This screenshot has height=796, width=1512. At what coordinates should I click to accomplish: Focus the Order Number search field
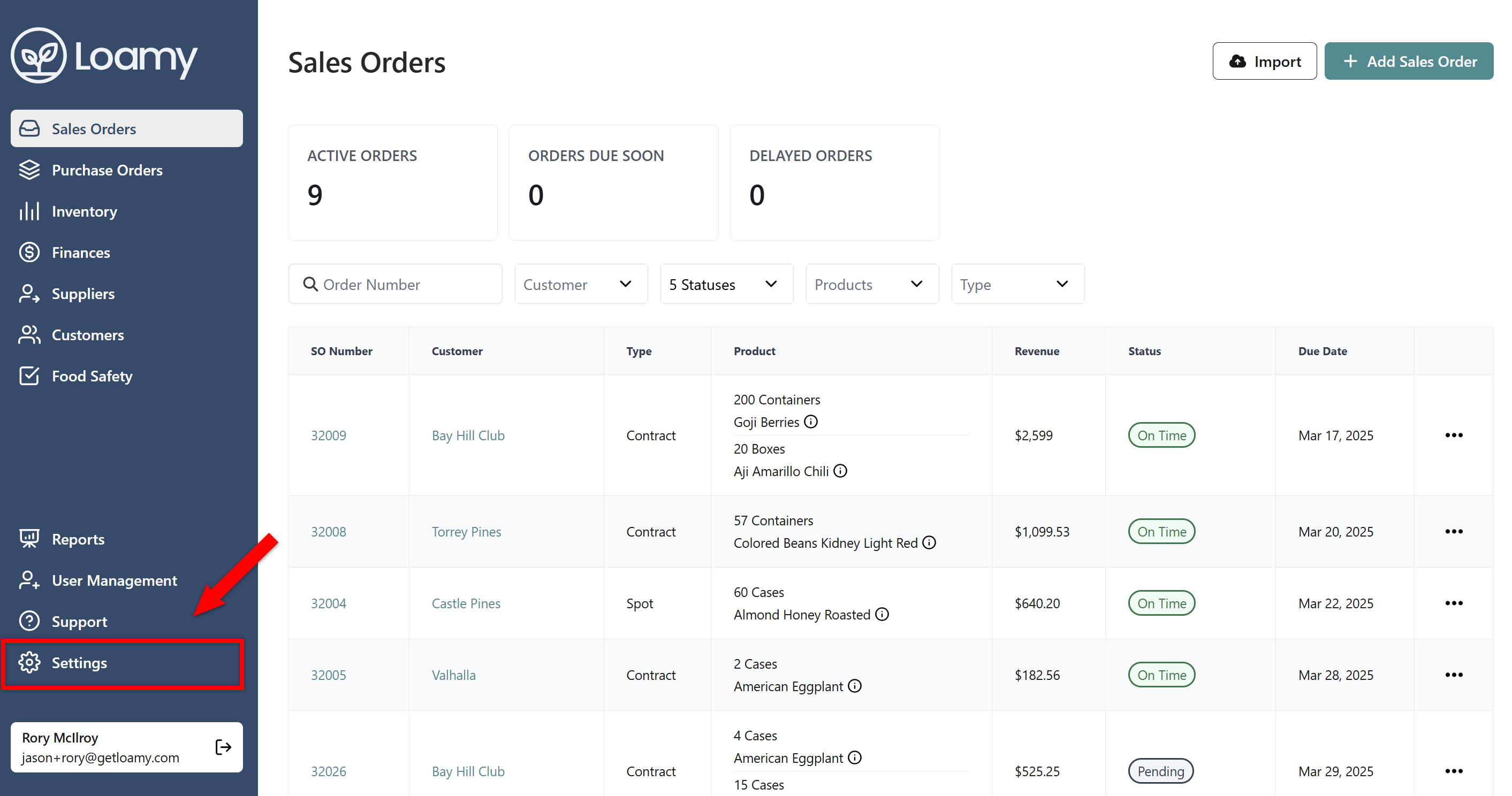[395, 285]
